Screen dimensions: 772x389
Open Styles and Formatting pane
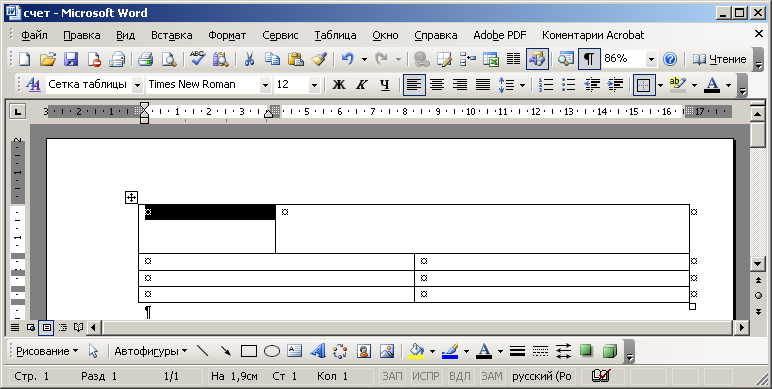coord(33,85)
